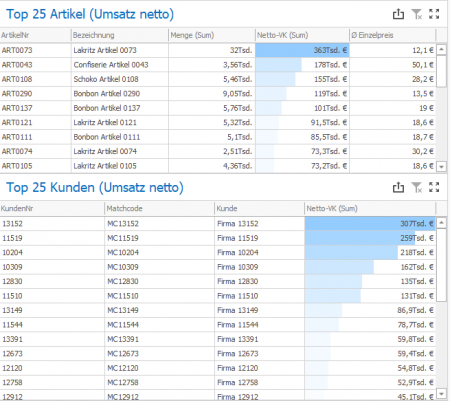The height and width of the screenshot is (401, 450).
Task: Export the Top 25 Kunden table
Action: (x=398, y=187)
